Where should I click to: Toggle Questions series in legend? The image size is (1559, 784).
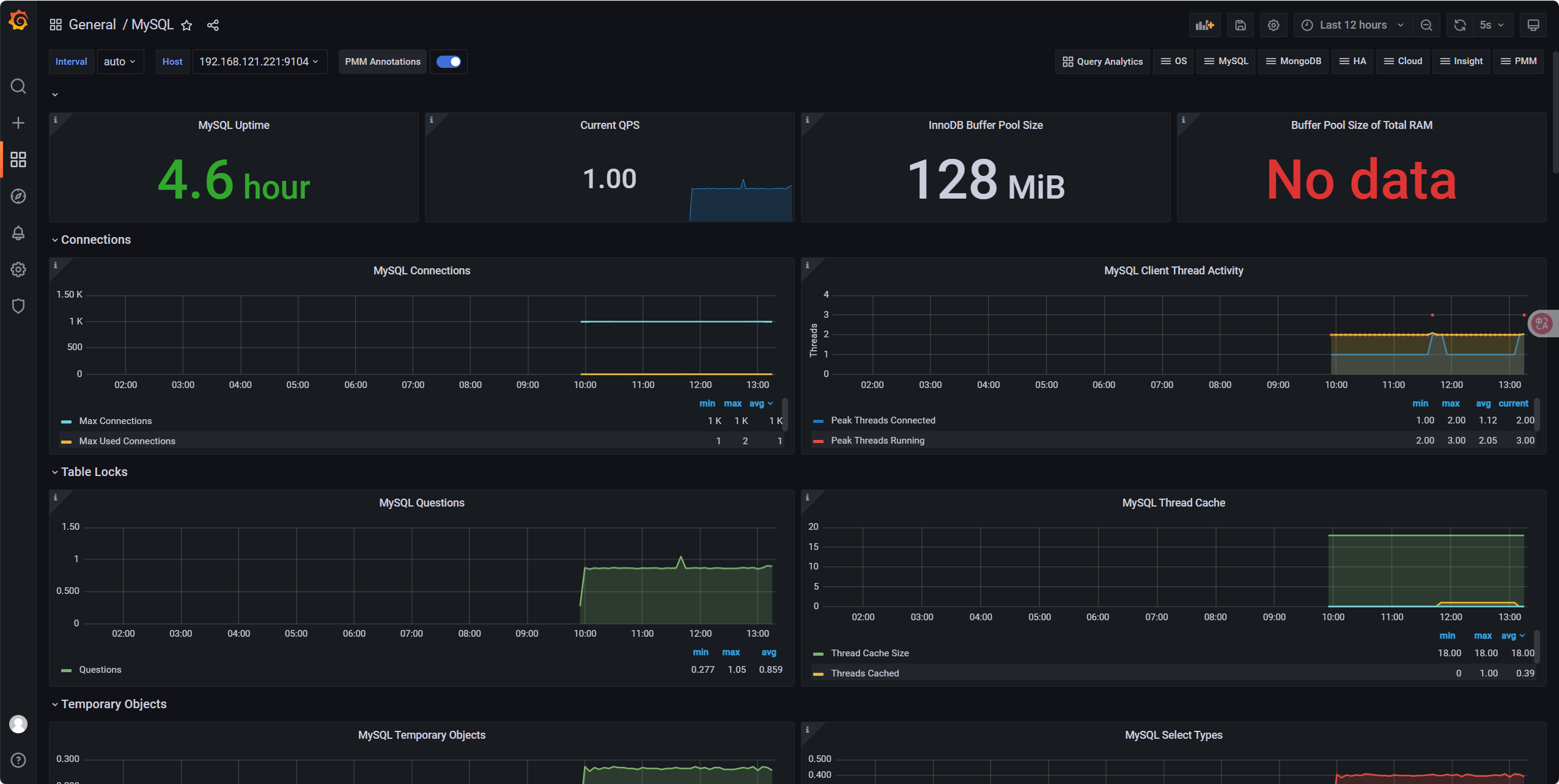[100, 670]
